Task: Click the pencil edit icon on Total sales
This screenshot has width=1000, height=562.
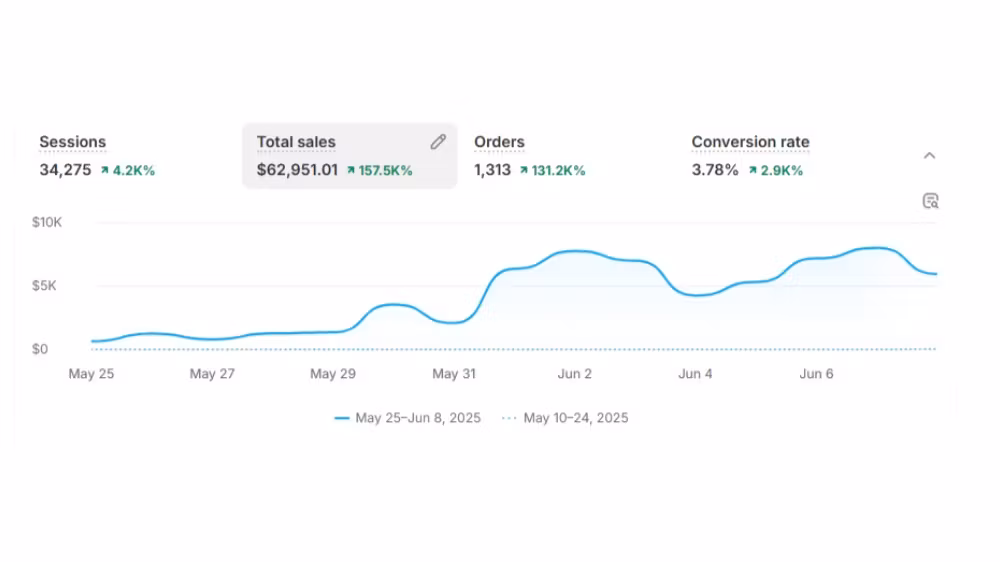Action: [x=438, y=142]
